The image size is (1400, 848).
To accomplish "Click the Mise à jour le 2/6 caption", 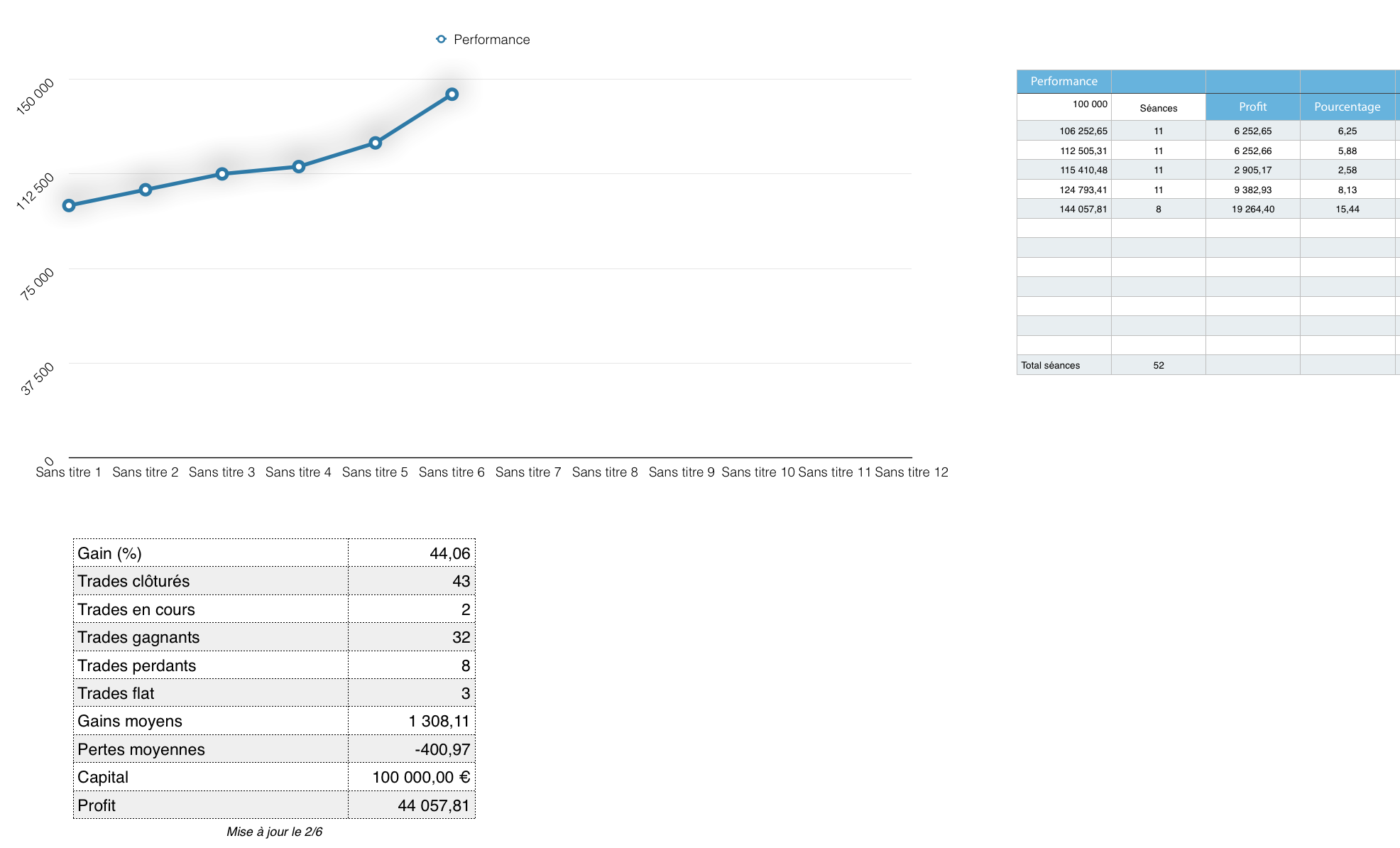I will pos(274,832).
